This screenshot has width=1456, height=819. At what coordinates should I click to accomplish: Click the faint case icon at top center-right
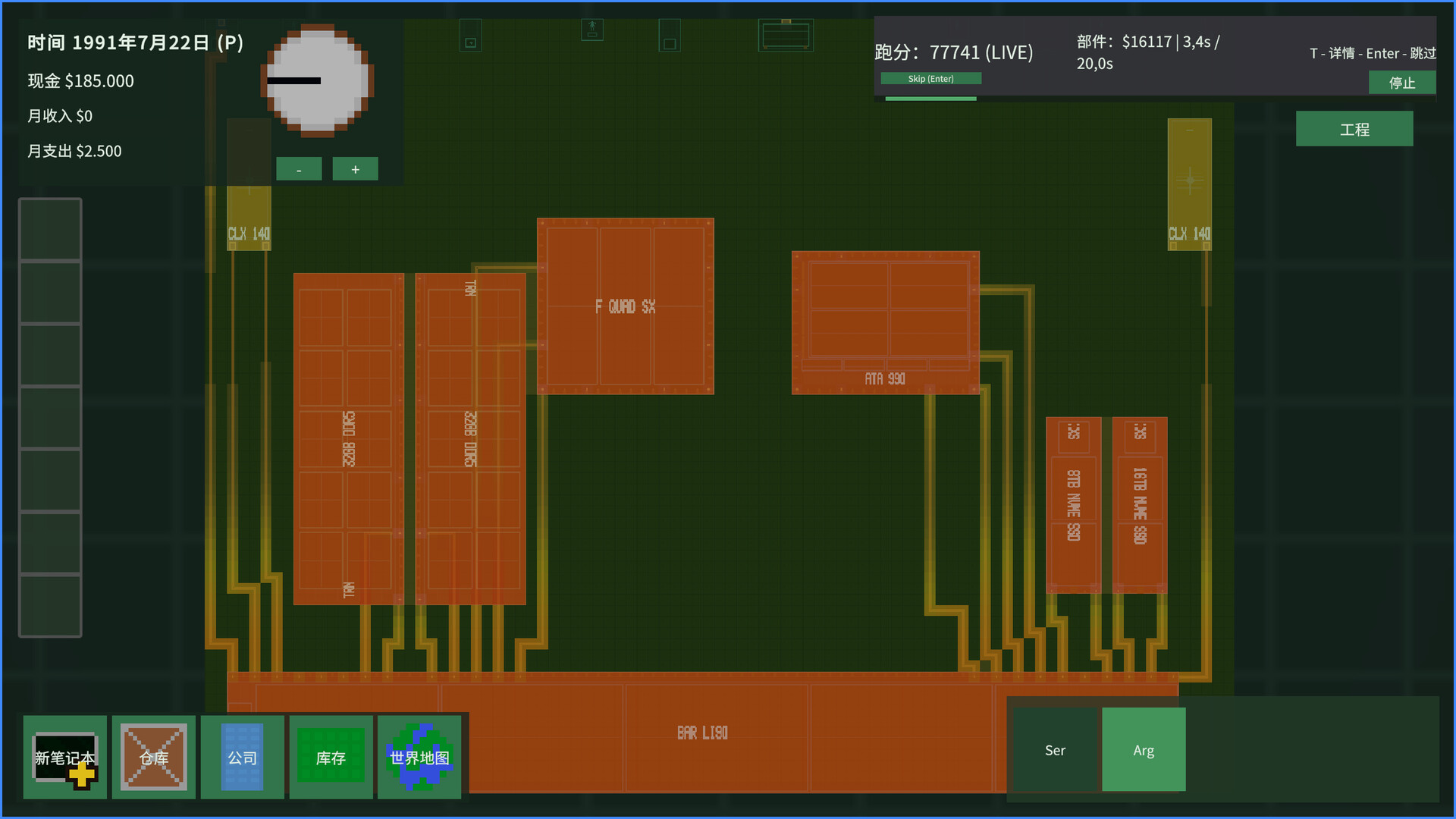tap(786, 35)
